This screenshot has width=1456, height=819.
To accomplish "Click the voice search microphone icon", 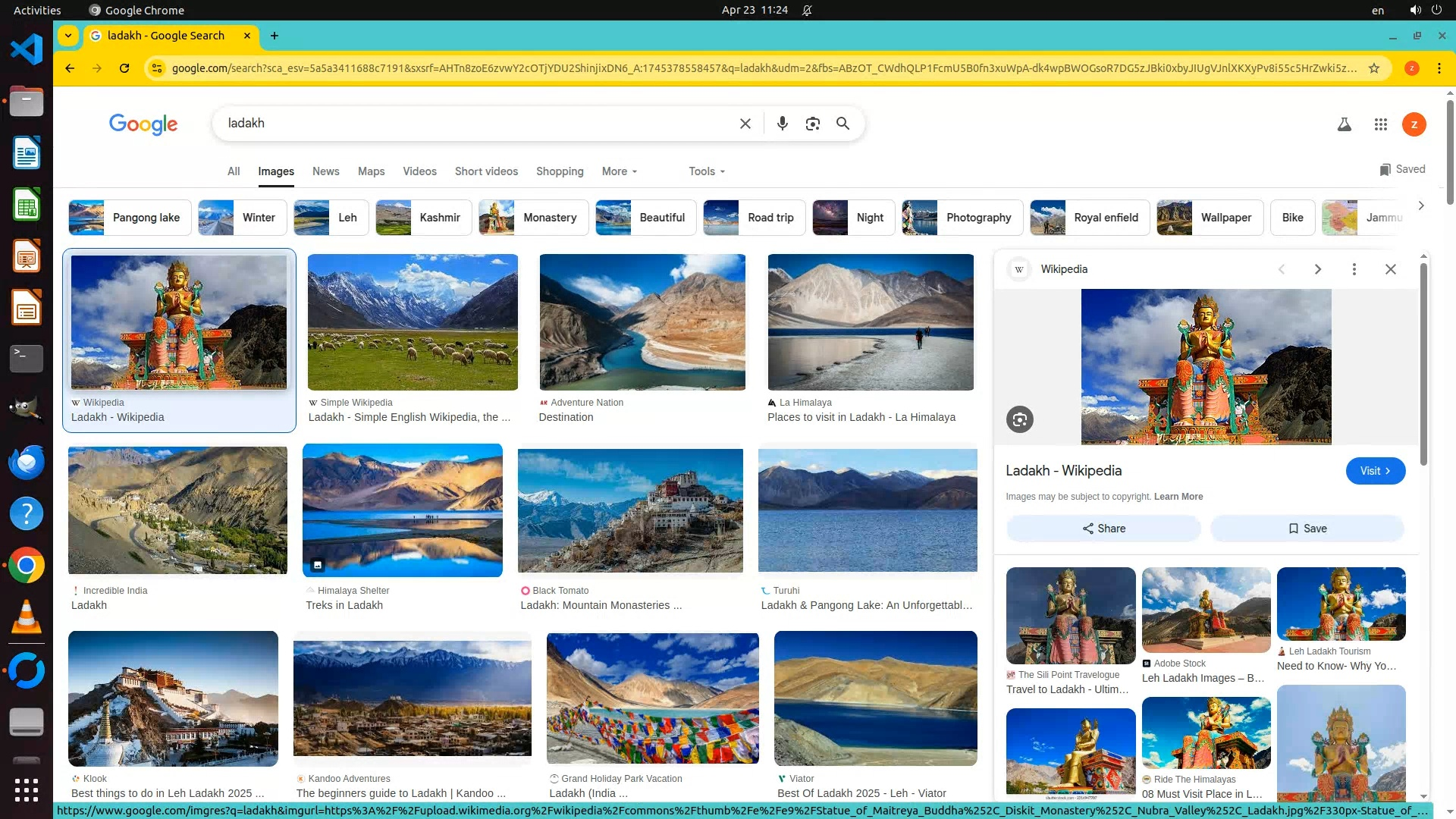I will (782, 124).
